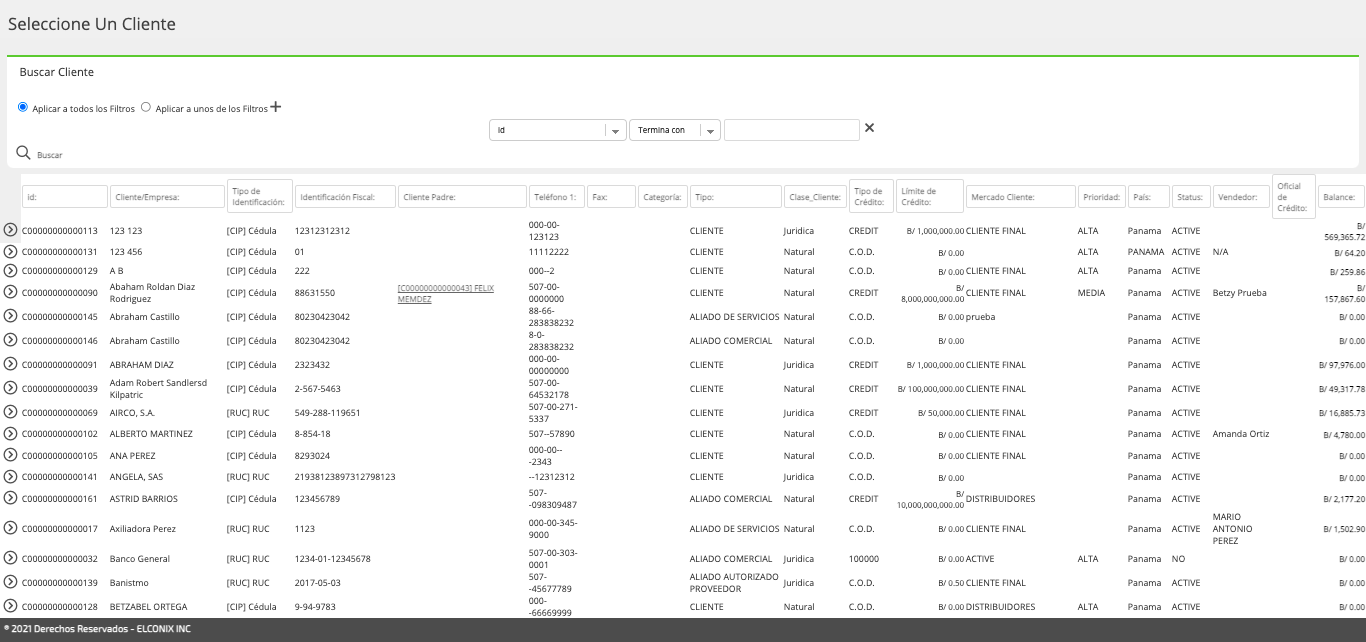Image resolution: width=1366 pixels, height=642 pixels.
Task: Click the Tipo de Crédito filter field
Action: (871, 196)
